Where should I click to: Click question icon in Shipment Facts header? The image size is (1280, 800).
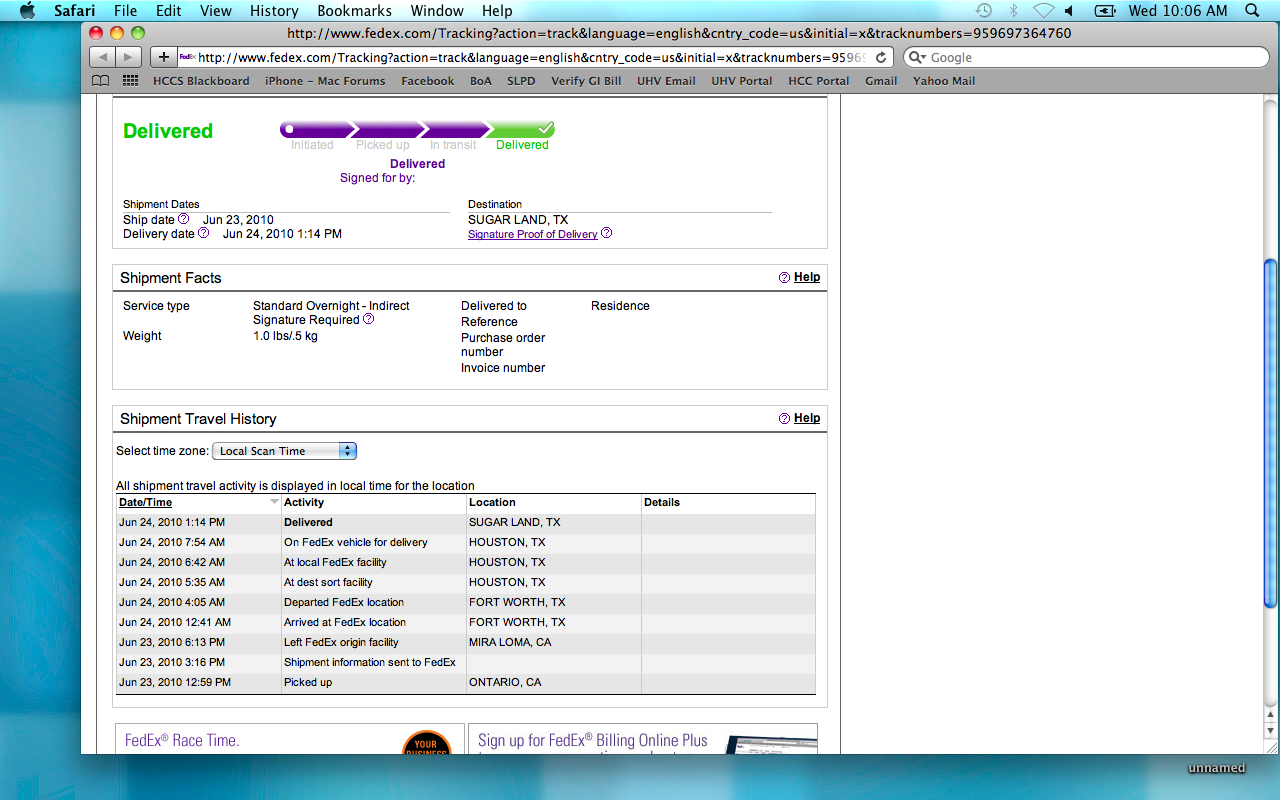784,278
